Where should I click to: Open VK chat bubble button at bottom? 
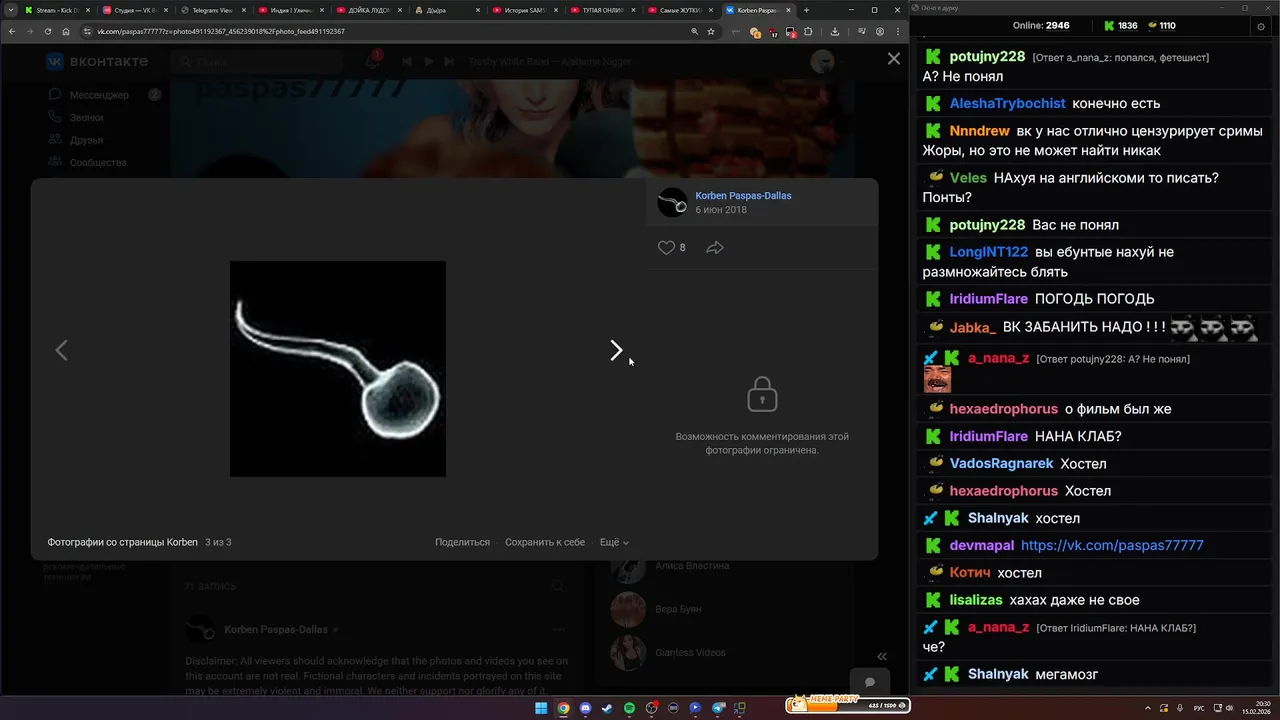[870, 682]
